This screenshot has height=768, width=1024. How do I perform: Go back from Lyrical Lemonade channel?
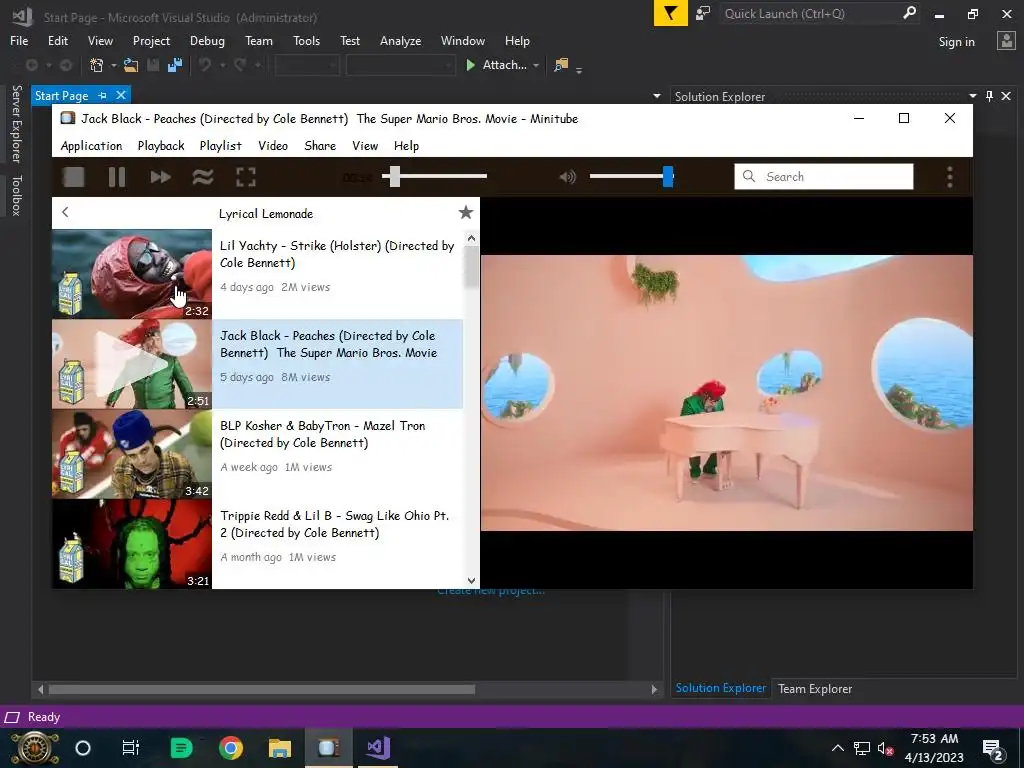point(65,212)
